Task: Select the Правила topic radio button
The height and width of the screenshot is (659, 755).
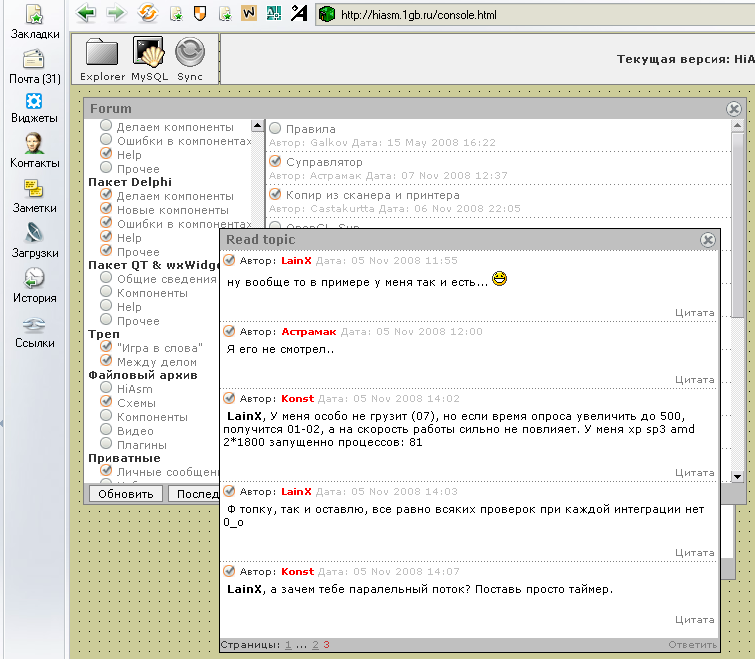Action: click(275, 129)
